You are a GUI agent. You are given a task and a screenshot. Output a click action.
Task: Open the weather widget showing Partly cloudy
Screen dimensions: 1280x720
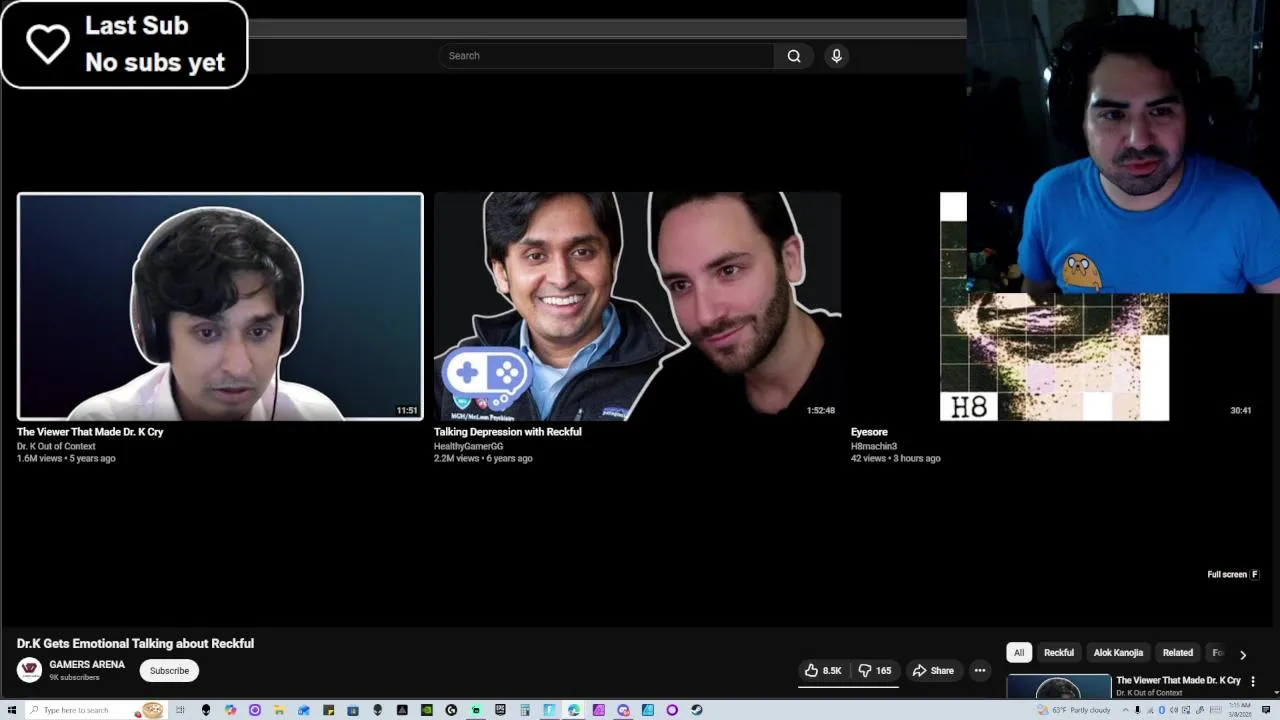[1074, 710]
